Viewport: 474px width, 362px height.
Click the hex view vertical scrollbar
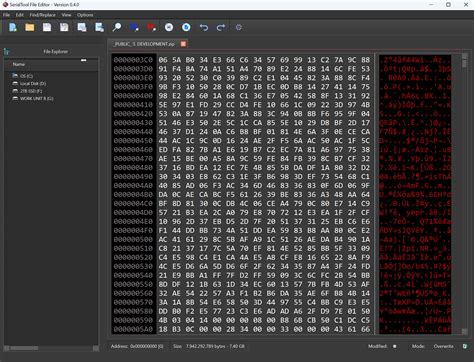pyautogui.click(x=464, y=193)
